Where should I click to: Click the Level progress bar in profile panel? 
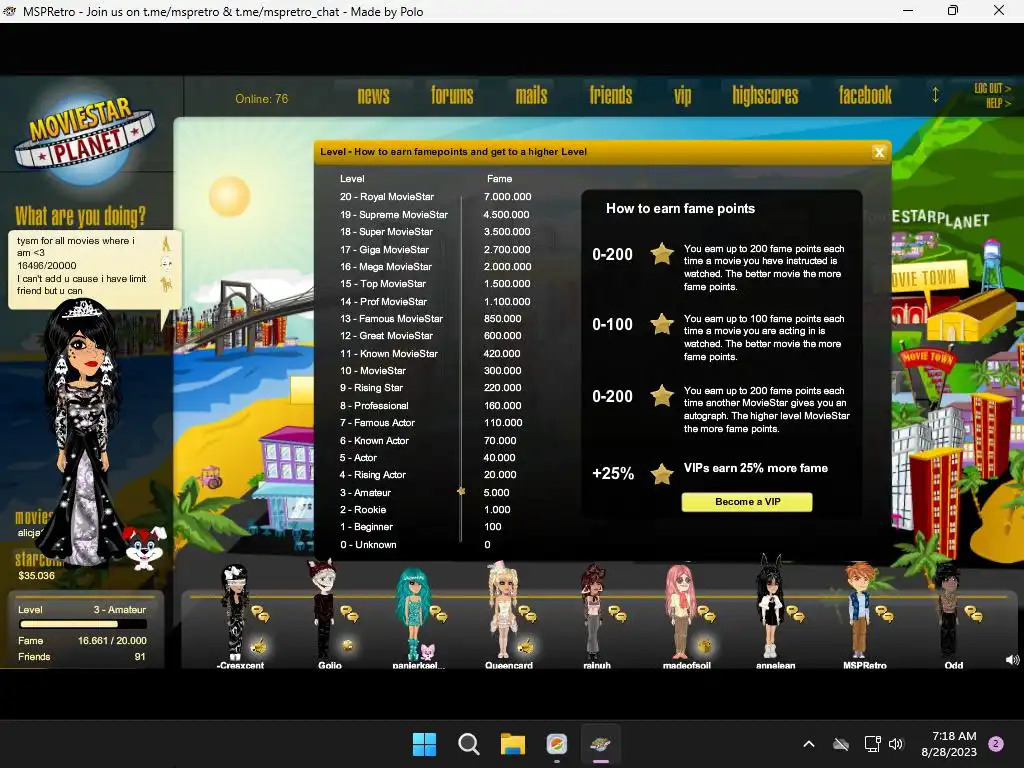[x=83, y=624]
